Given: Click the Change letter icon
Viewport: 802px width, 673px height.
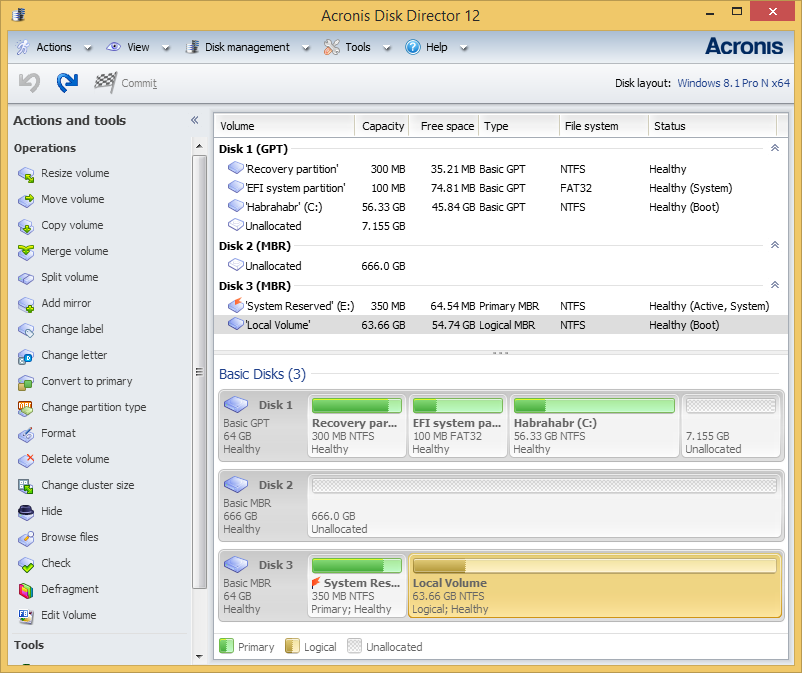Looking at the screenshot, I should [26, 356].
